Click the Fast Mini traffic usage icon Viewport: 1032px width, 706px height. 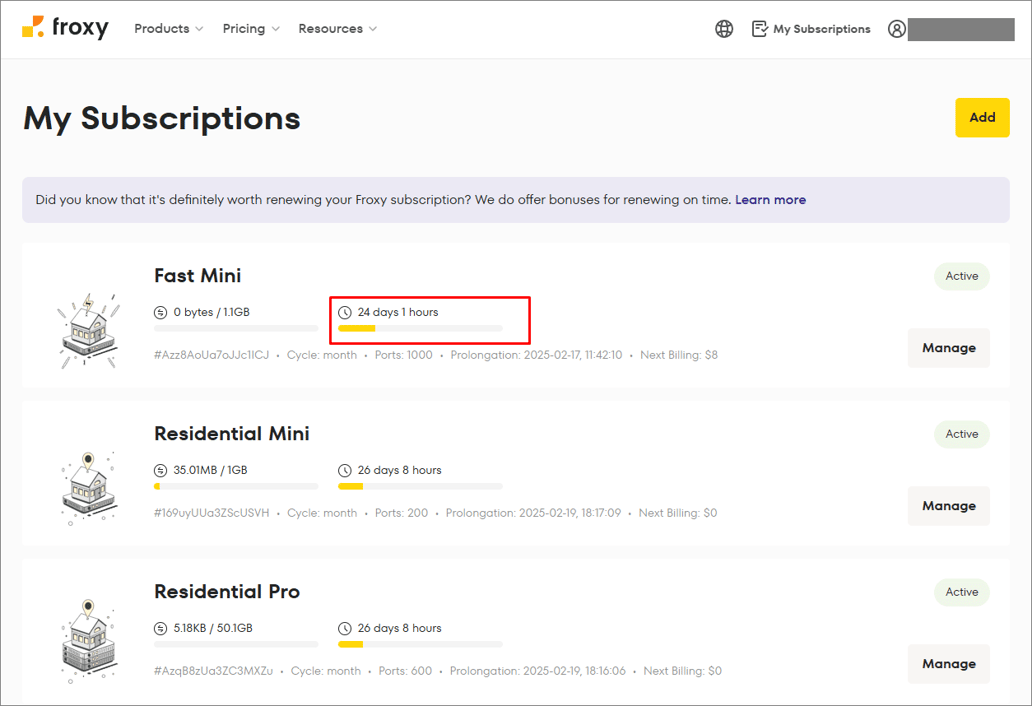tap(161, 312)
